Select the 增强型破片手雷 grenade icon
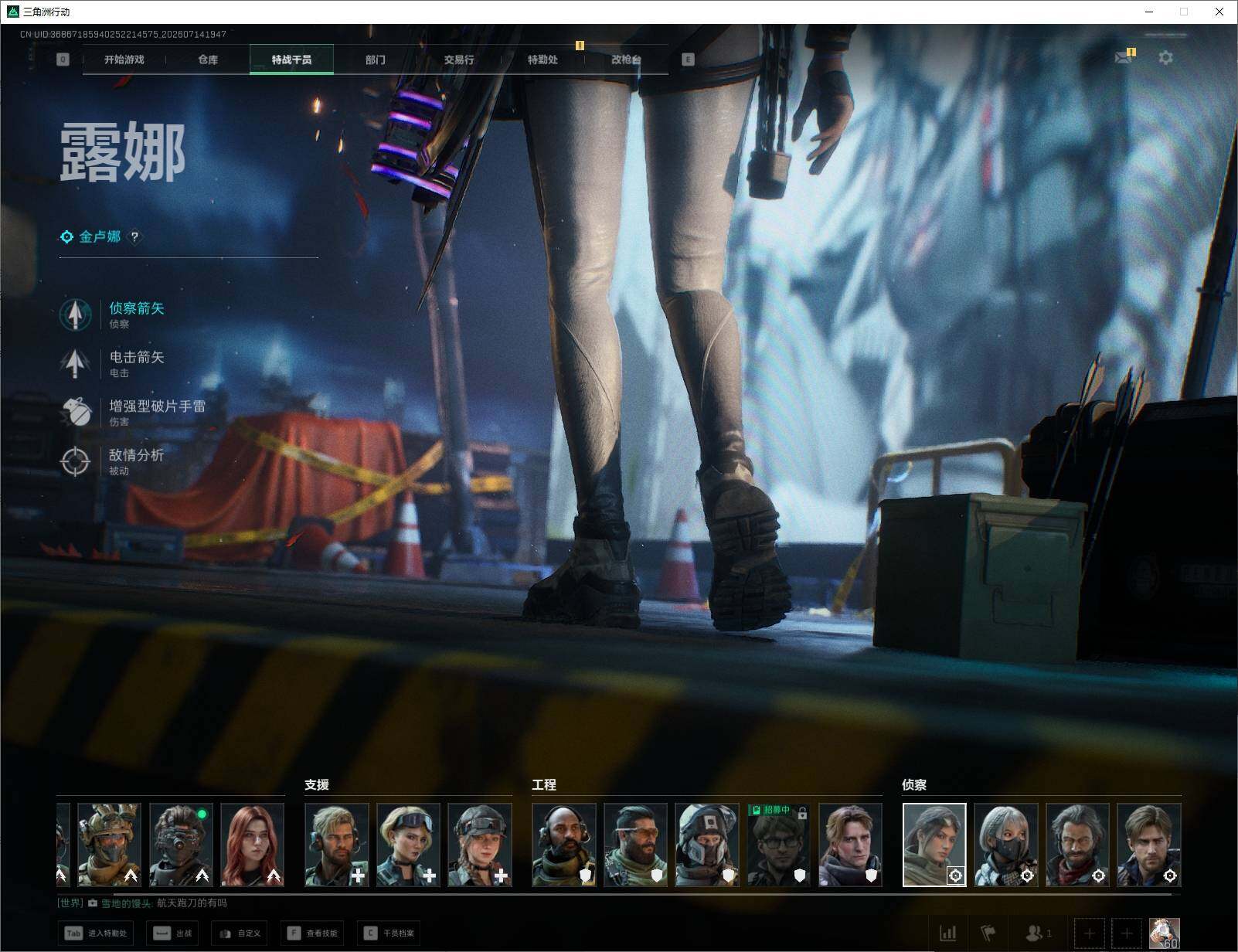The width and height of the screenshot is (1238, 952). 75,412
